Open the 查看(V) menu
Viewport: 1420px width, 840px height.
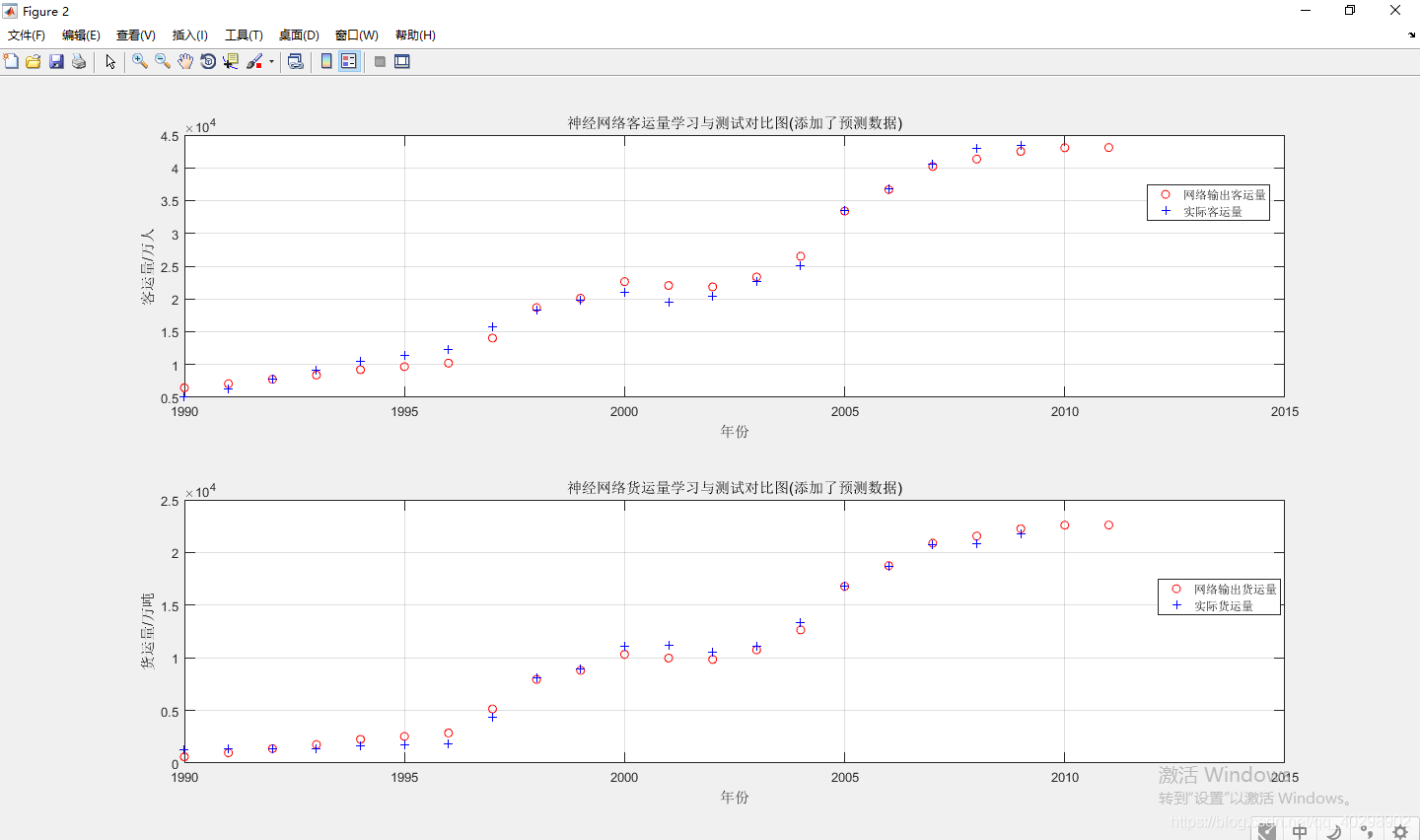[x=136, y=35]
